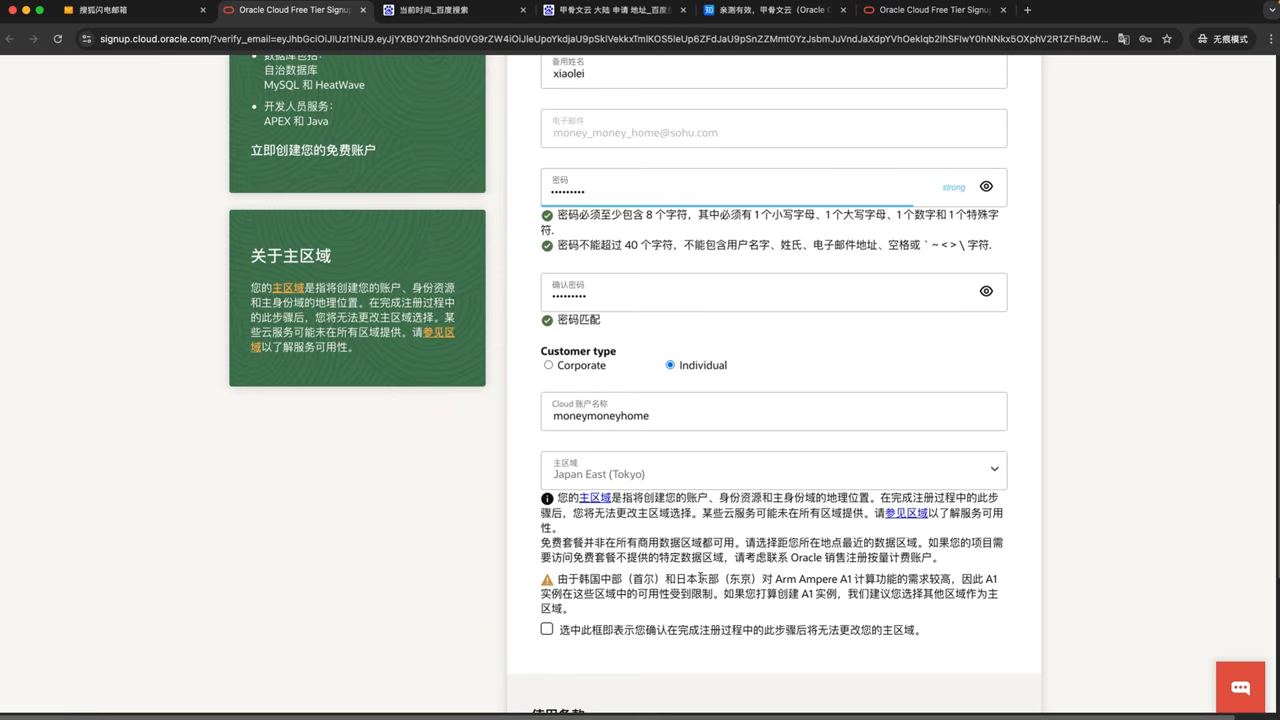Screen dimensions: 1280x720
Task: Click the info icon beside the 主区域 description
Action: 547,498
